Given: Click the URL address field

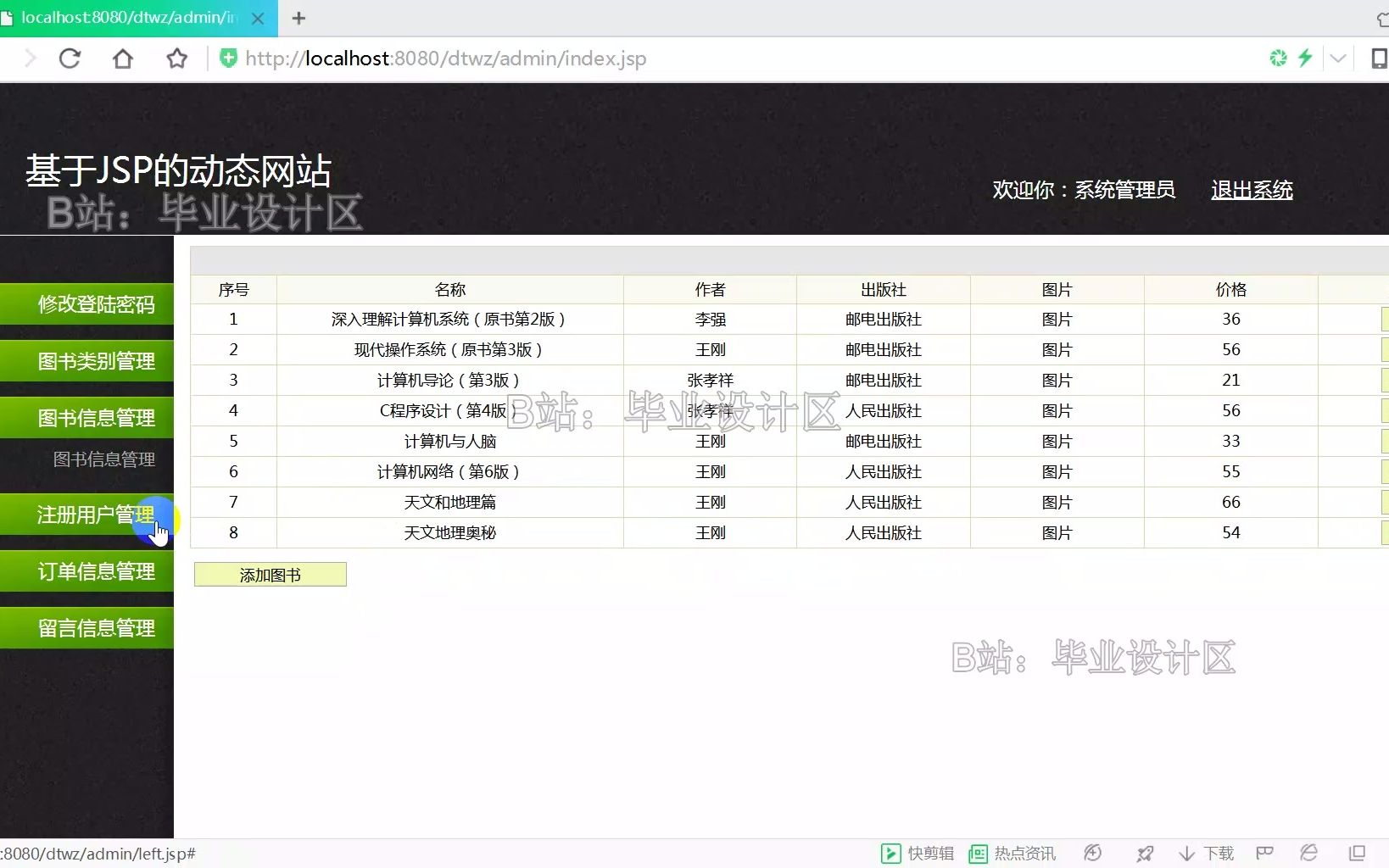Looking at the screenshot, I should (x=446, y=58).
